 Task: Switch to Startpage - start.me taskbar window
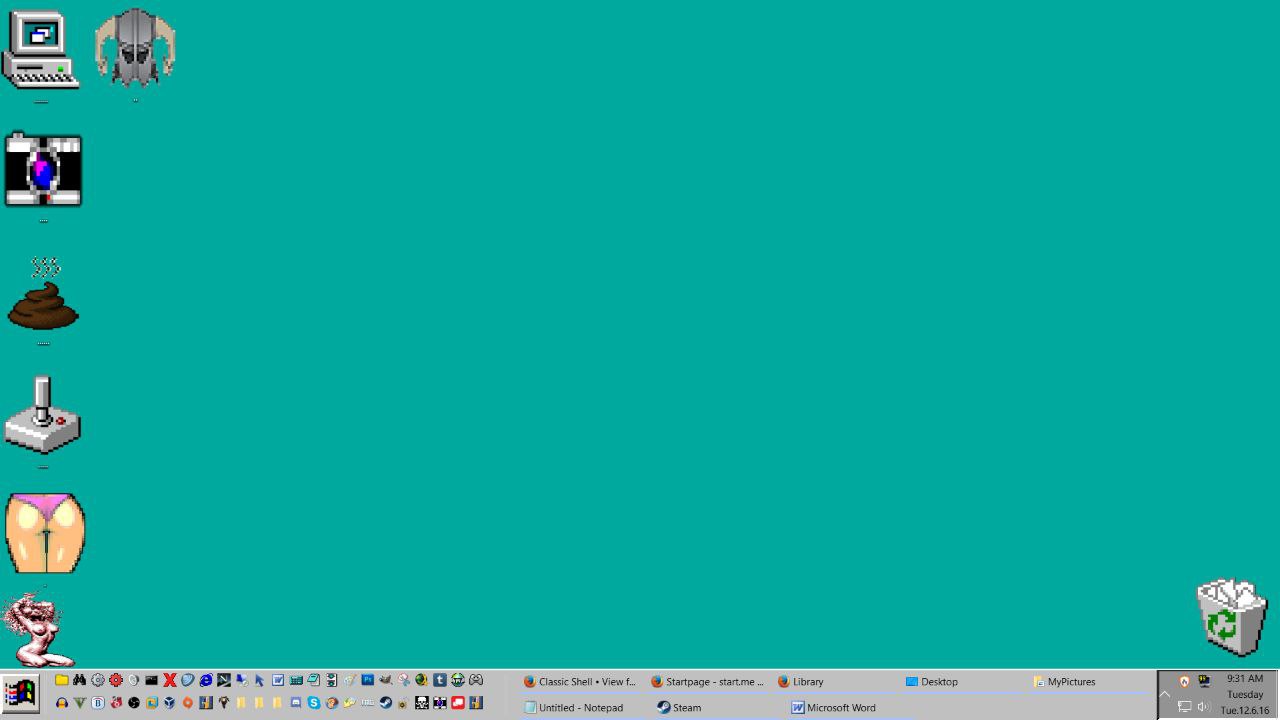pos(708,681)
